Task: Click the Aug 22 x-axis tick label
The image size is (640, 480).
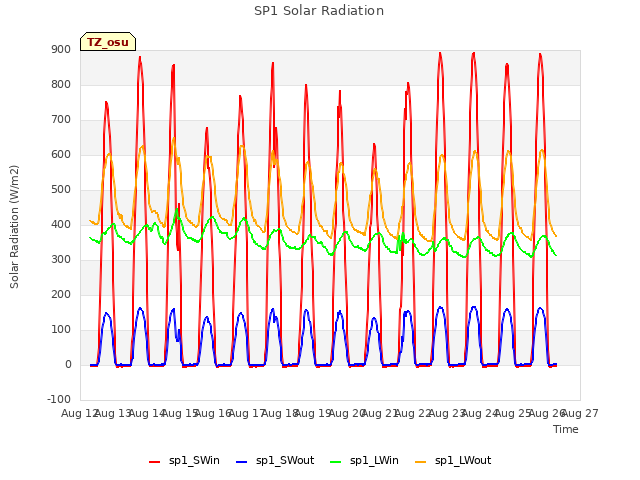Action: pos(413,413)
